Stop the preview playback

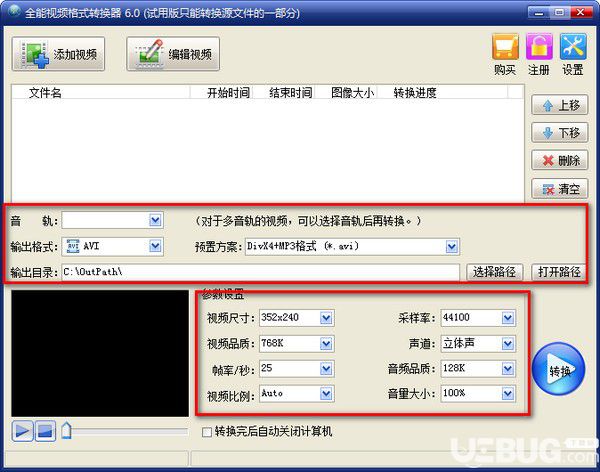(x=45, y=431)
